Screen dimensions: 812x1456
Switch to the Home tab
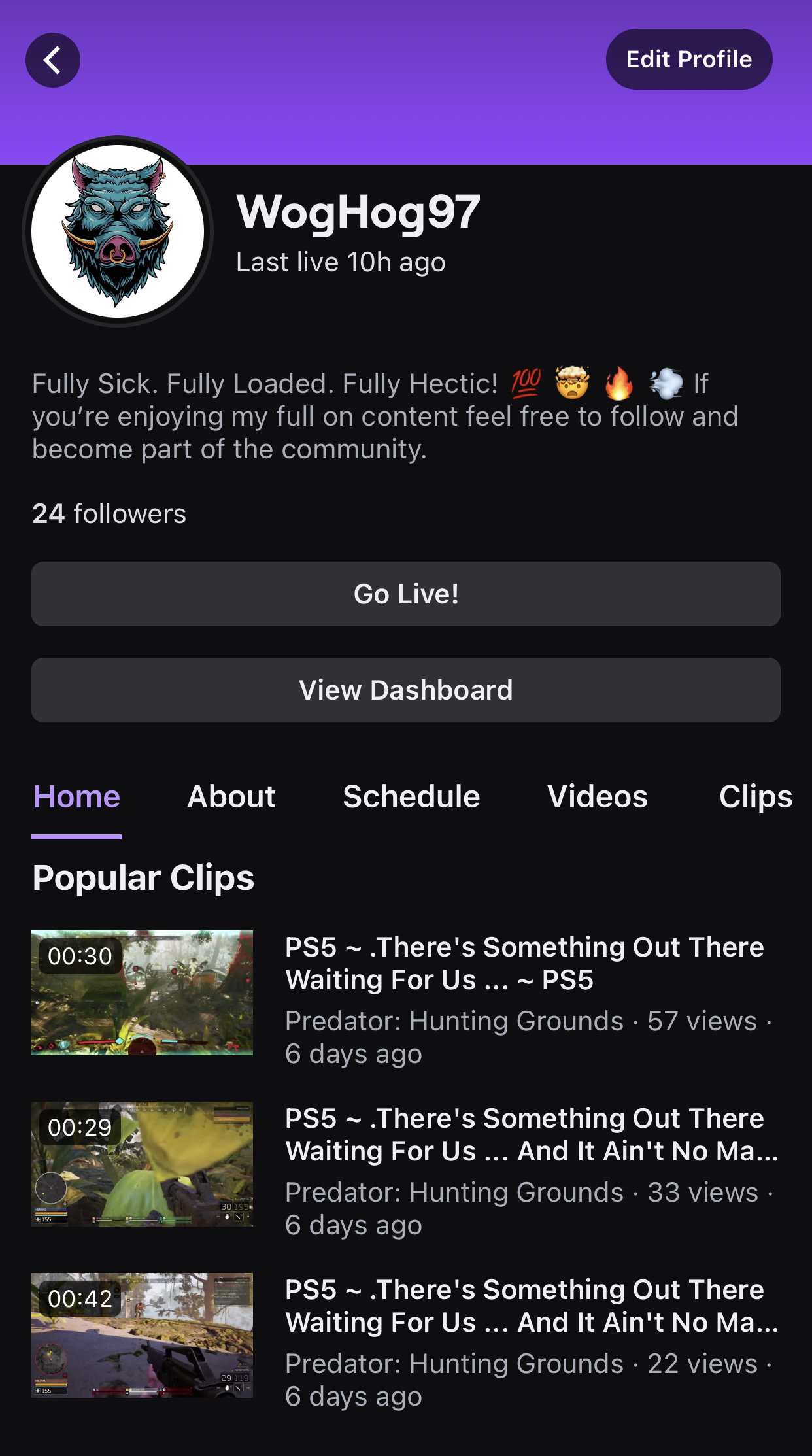pos(76,797)
